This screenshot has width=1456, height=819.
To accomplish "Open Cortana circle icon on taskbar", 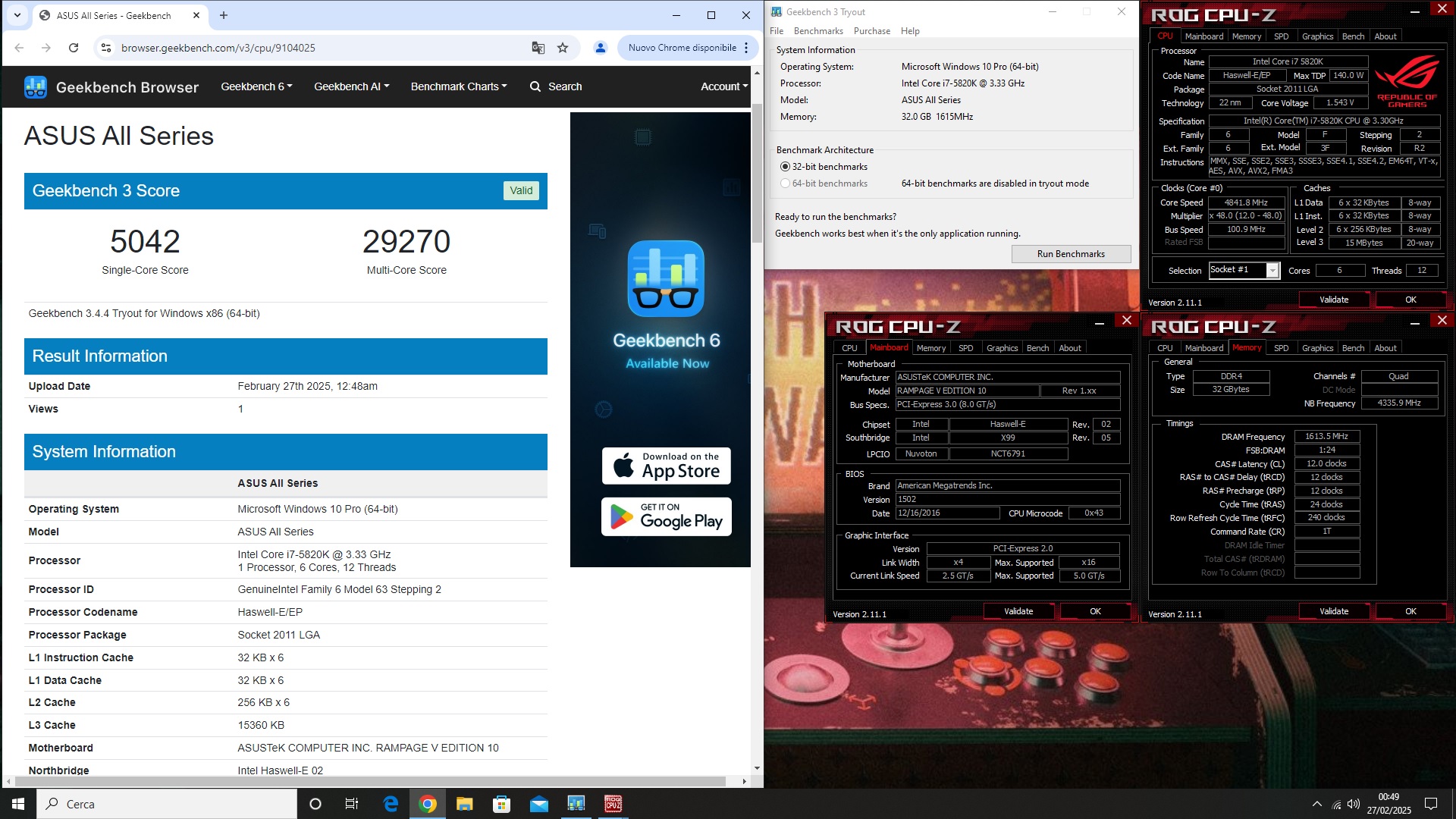I will (x=315, y=804).
